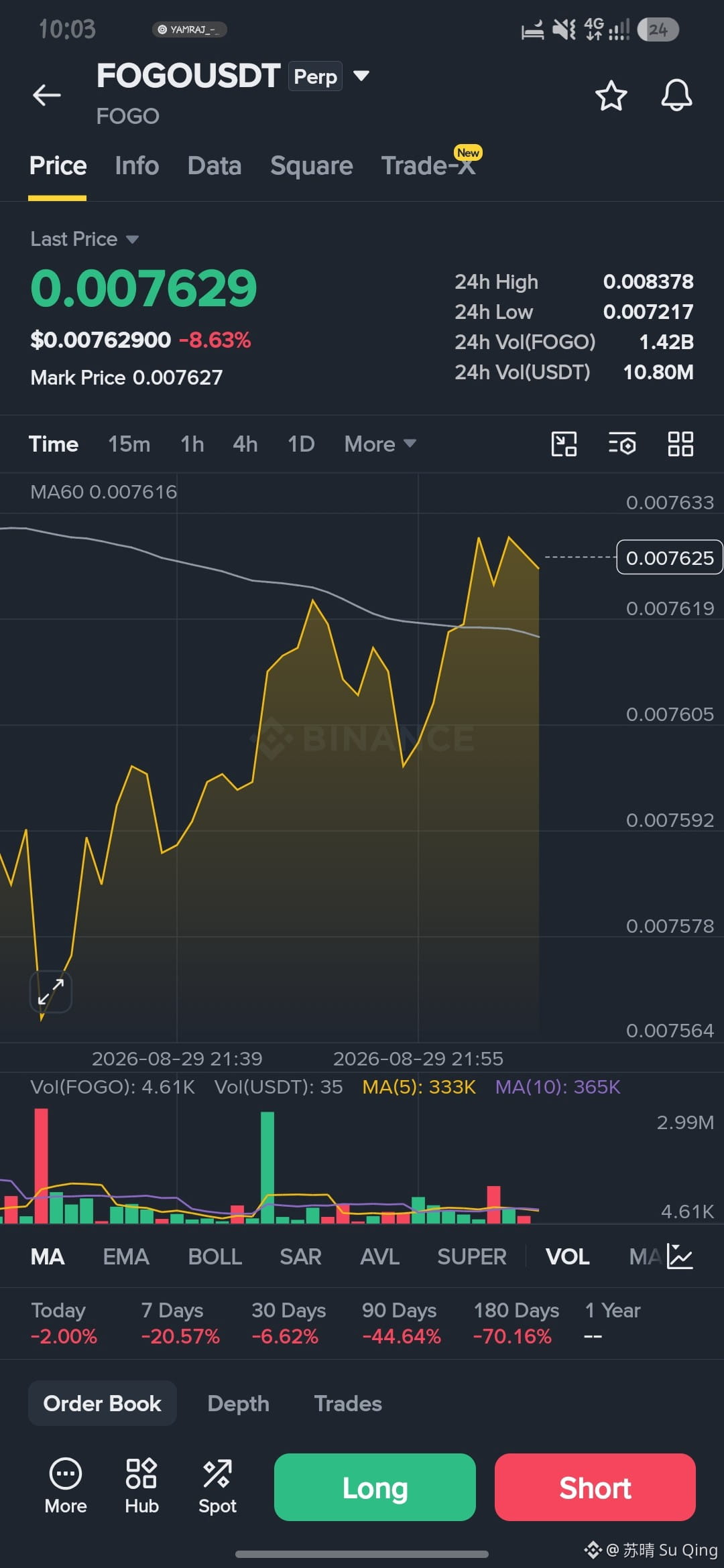Tap the 24h High value 0.008378
The height and width of the screenshot is (1568, 724).
pos(648,281)
